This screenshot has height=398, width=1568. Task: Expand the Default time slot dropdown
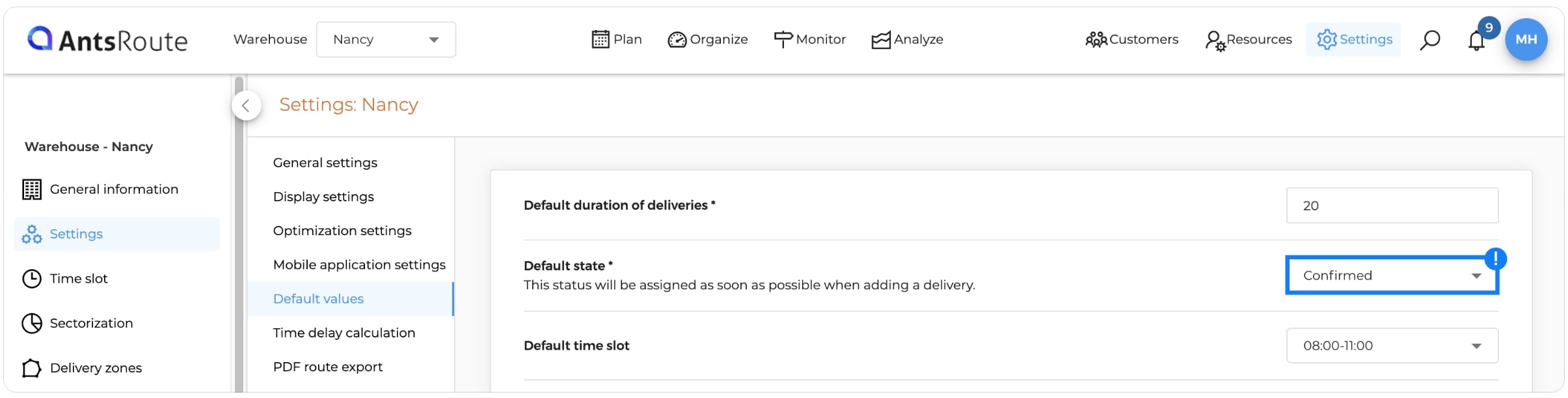click(x=1392, y=346)
